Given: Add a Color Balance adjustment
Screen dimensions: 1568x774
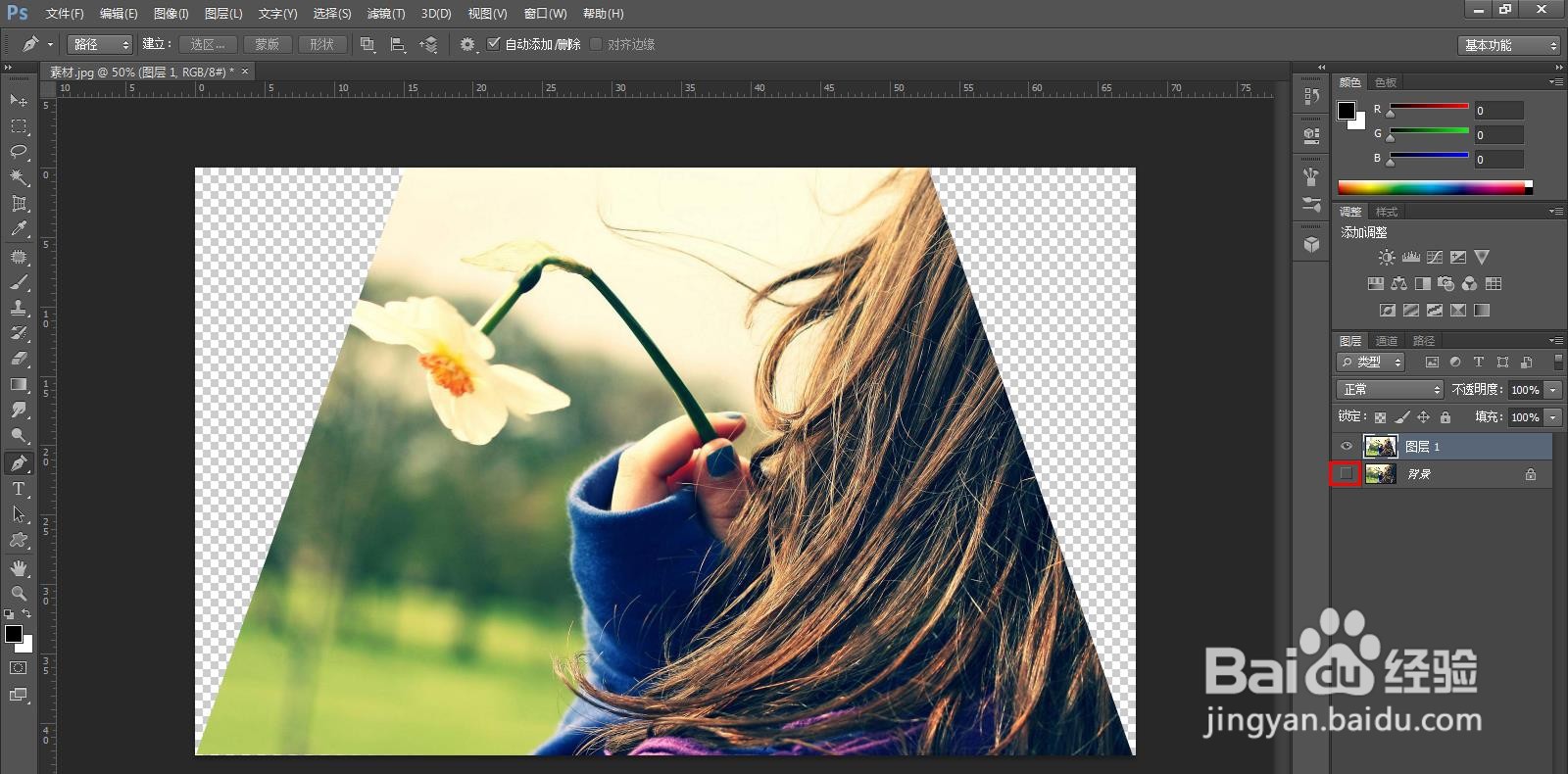Looking at the screenshot, I should pyautogui.click(x=1398, y=284).
